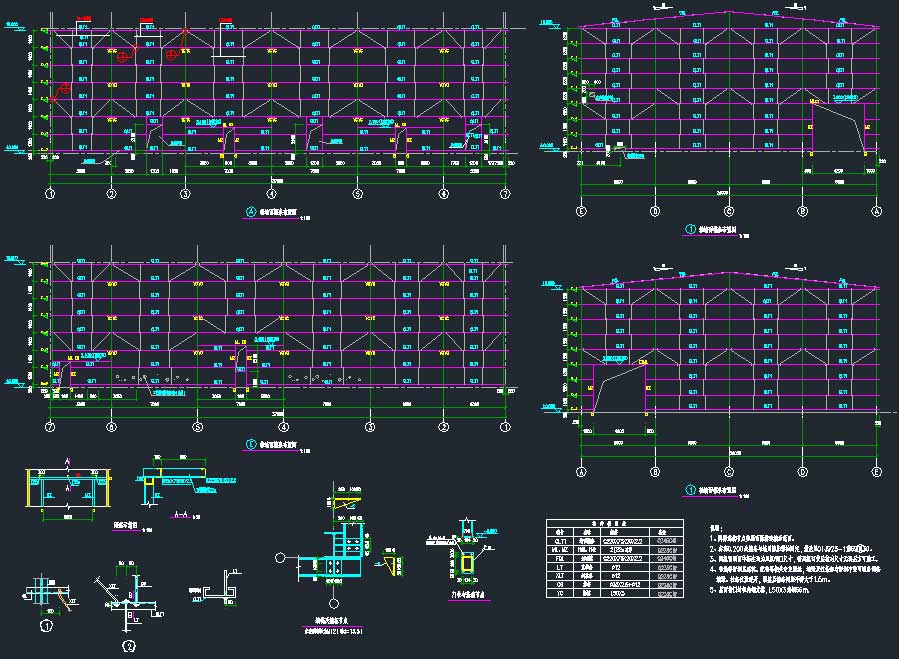Click grid bubble A in top-right gable elevation
This screenshot has width=899, height=659.
point(877,212)
